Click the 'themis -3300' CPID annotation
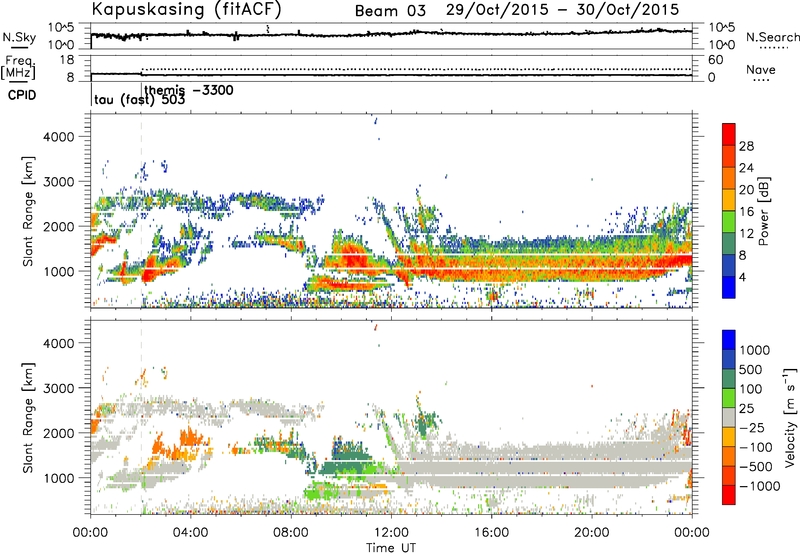 [189, 90]
